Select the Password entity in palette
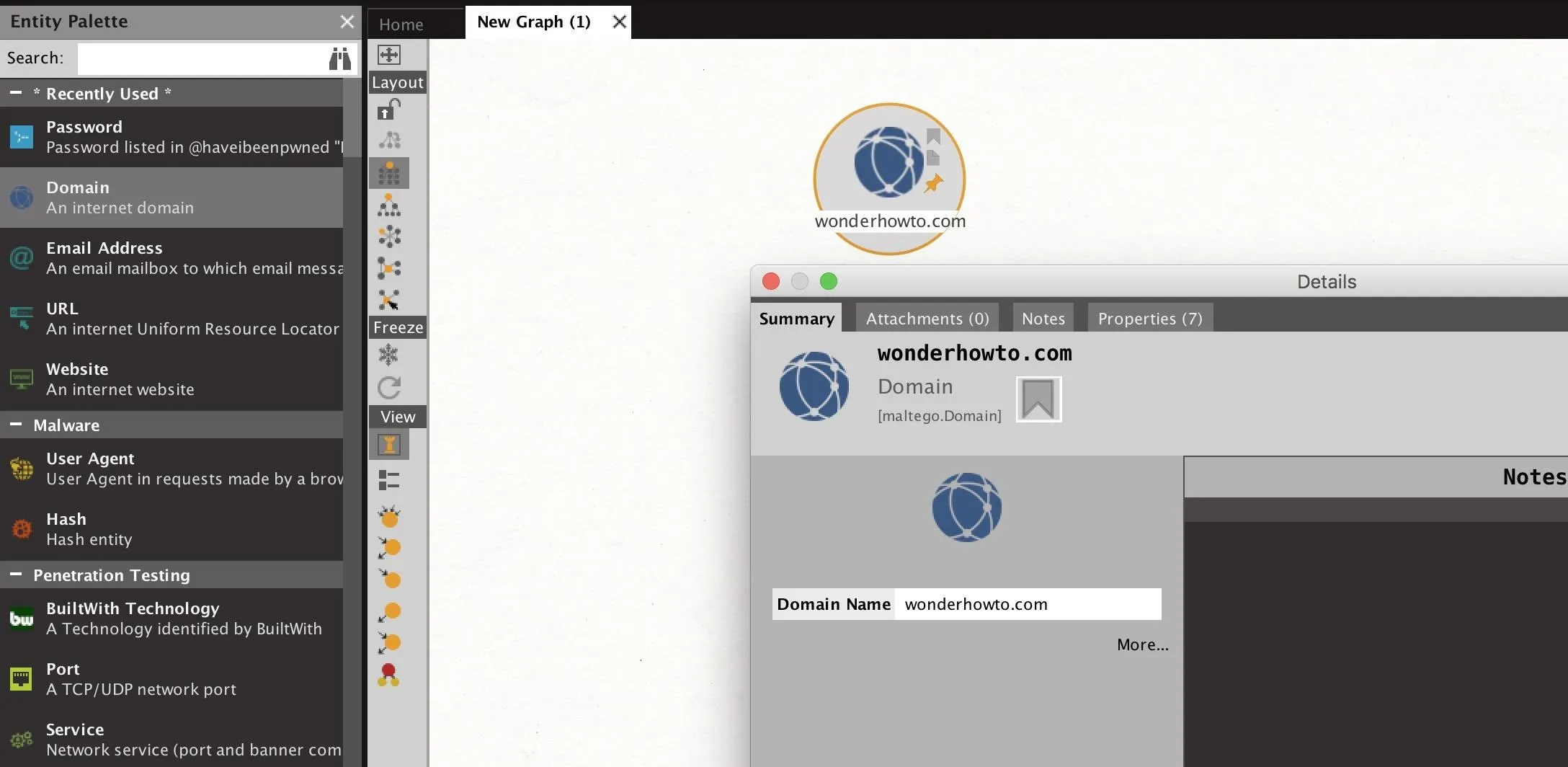 click(x=171, y=137)
